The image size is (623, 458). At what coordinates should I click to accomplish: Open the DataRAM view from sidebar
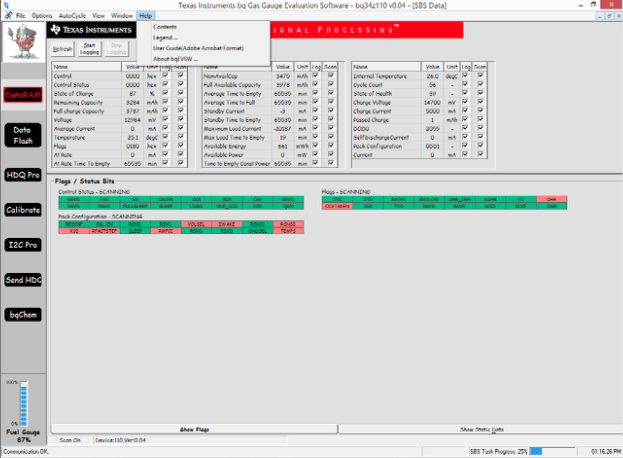point(23,95)
